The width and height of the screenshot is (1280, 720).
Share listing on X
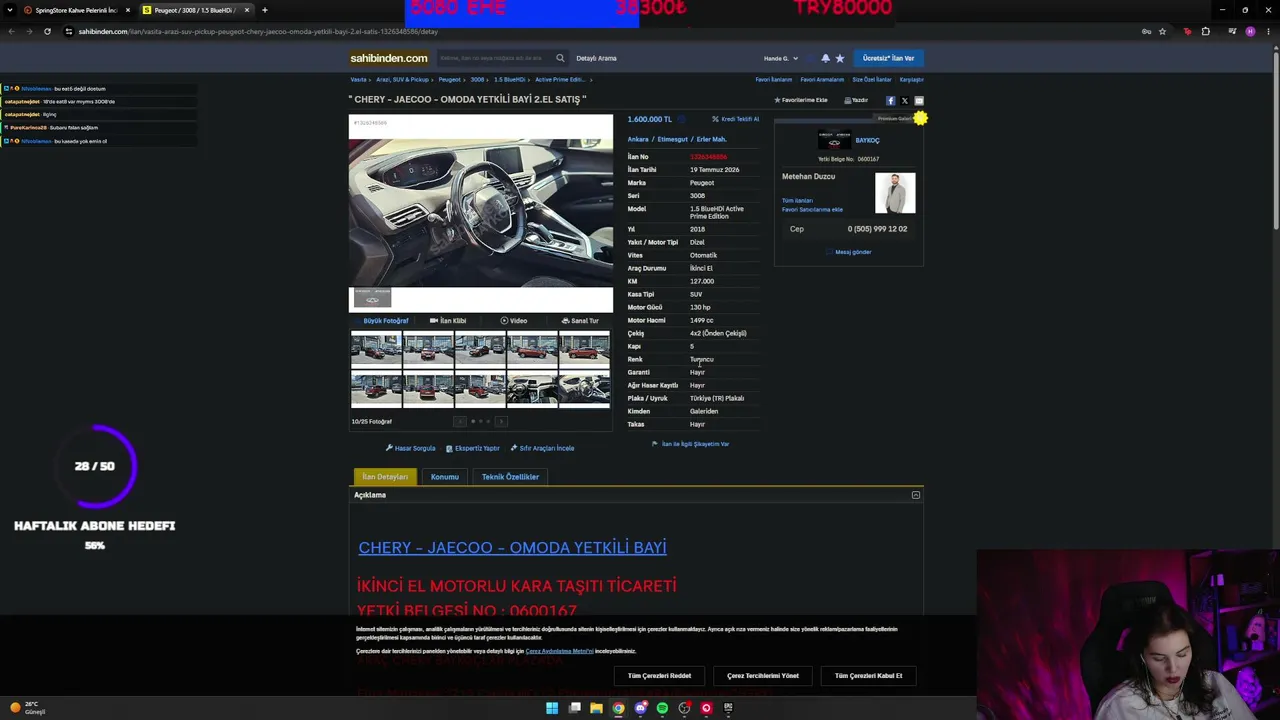click(x=905, y=100)
